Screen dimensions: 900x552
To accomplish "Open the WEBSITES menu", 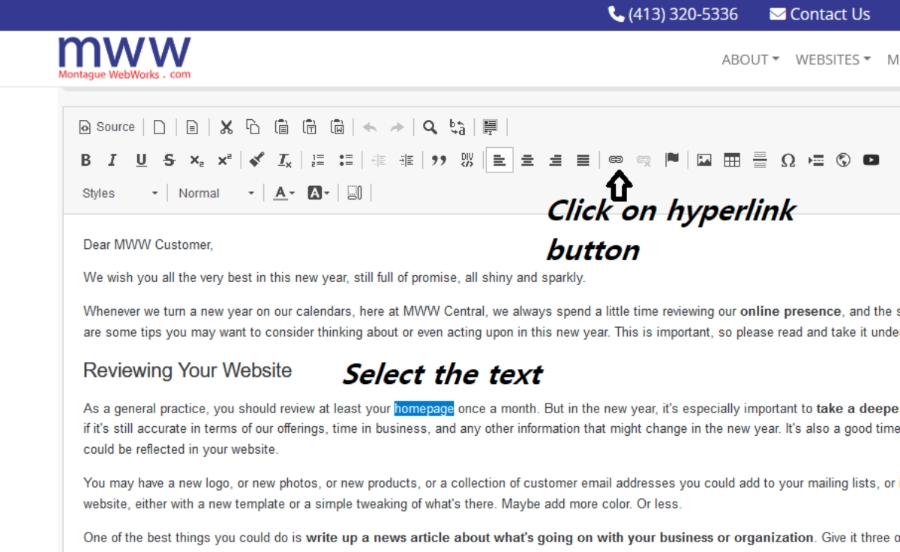I will [832, 60].
